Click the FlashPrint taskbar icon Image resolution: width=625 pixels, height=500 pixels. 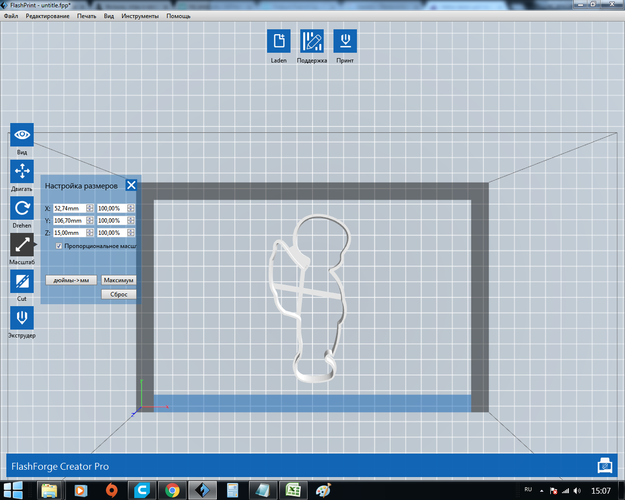click(203, 490)
